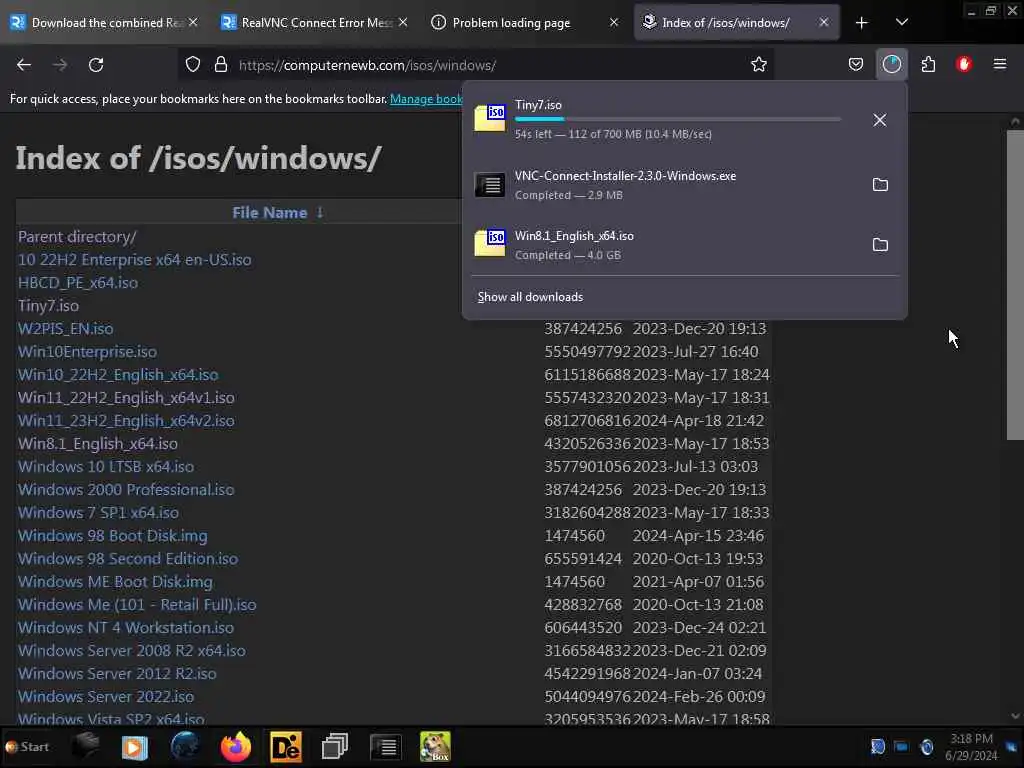Reload the current page
Screen dimensions: 1024x768
[96, 65]
